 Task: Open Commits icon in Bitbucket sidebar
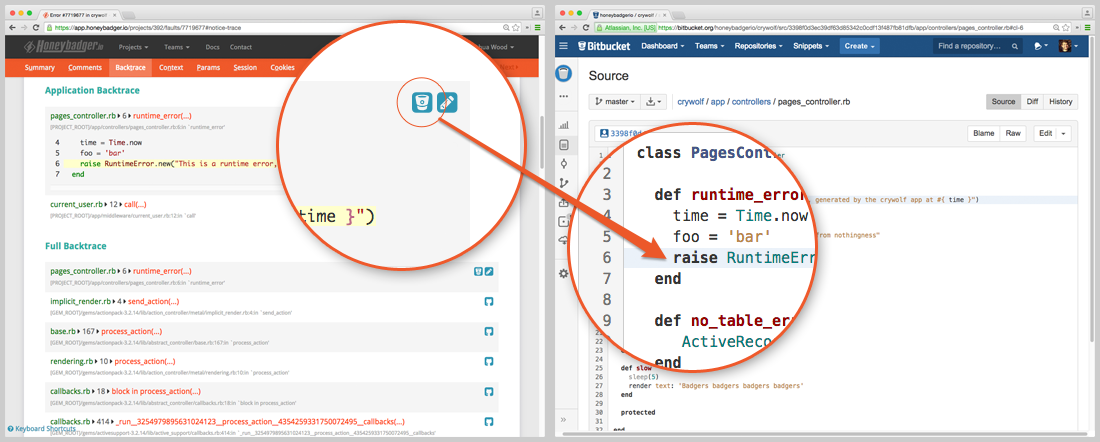click(x=564, y=164)
